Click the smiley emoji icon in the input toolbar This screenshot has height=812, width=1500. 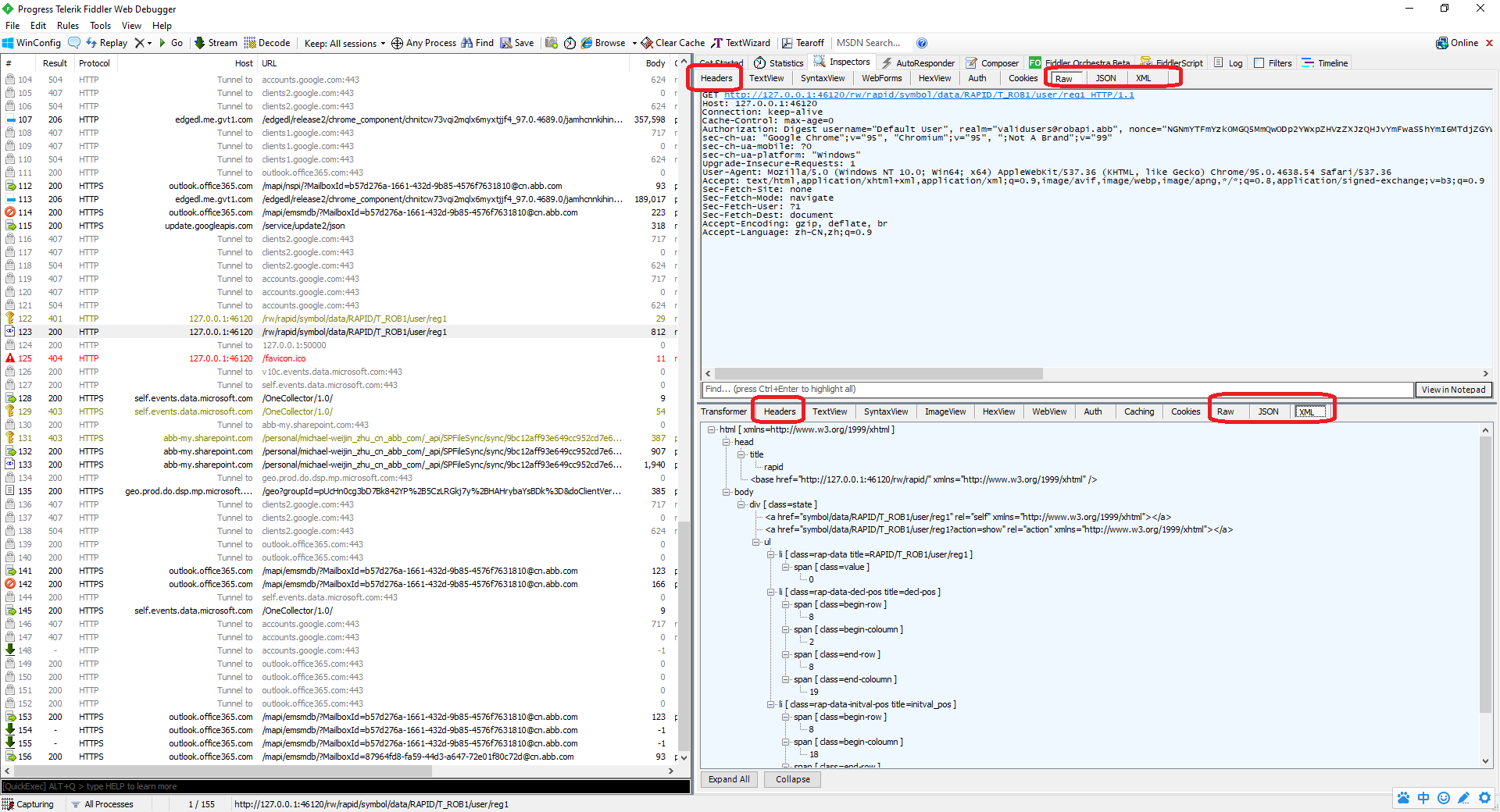(x=1444, y=798)
